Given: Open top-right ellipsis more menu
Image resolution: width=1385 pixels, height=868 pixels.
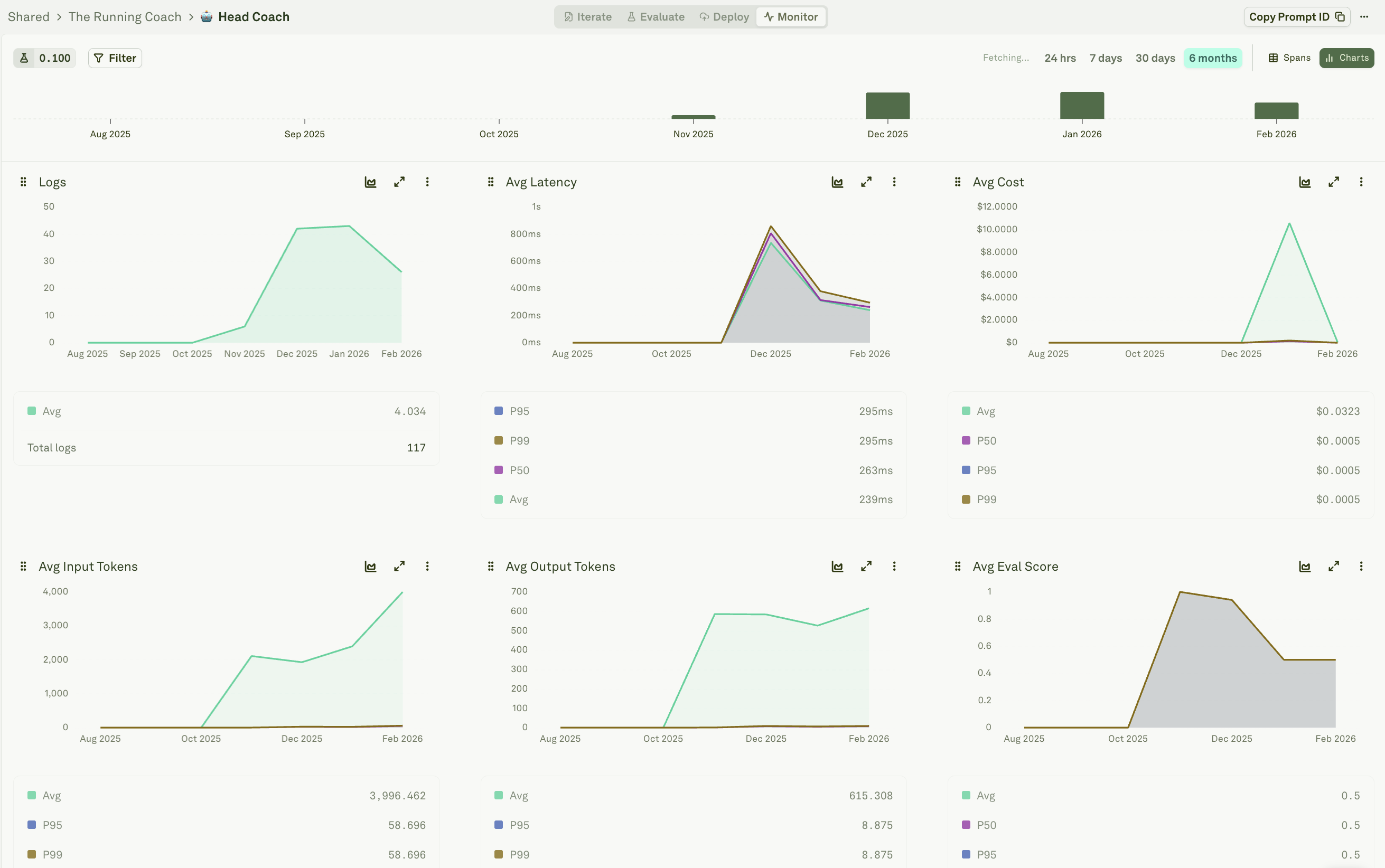Looking at the screenshot, I should tap(1364, 17).
